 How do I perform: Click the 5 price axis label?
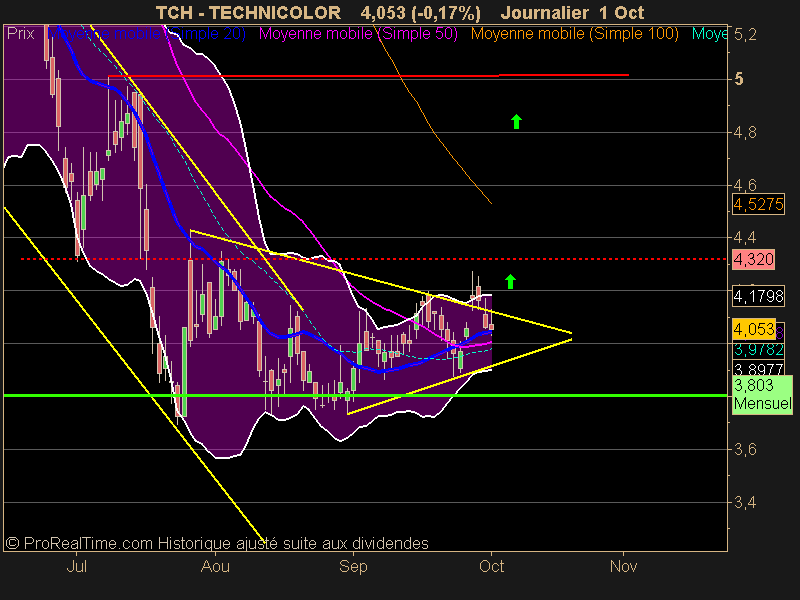pos(739,79)
